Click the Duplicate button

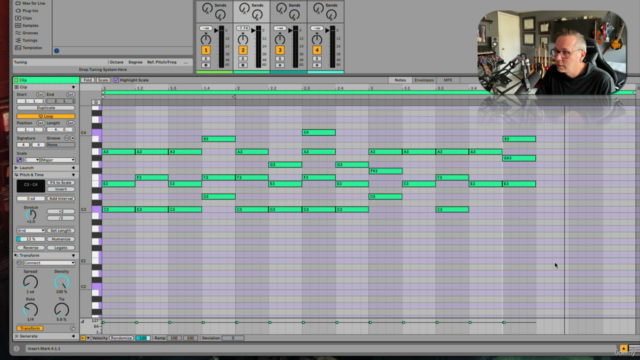pyautogui.click(x=46, y=108)
